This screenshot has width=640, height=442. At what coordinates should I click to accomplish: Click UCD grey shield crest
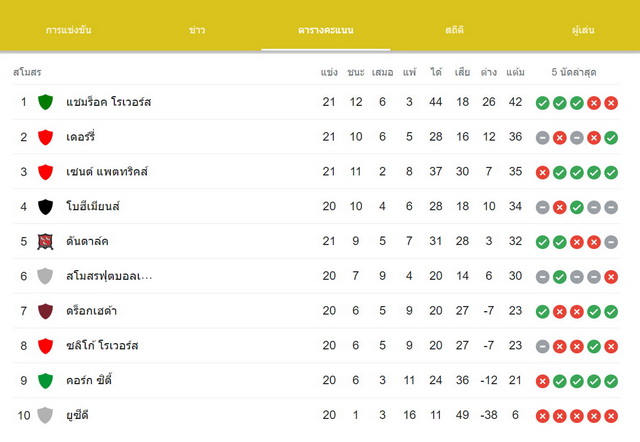click(x=45, y=415)
